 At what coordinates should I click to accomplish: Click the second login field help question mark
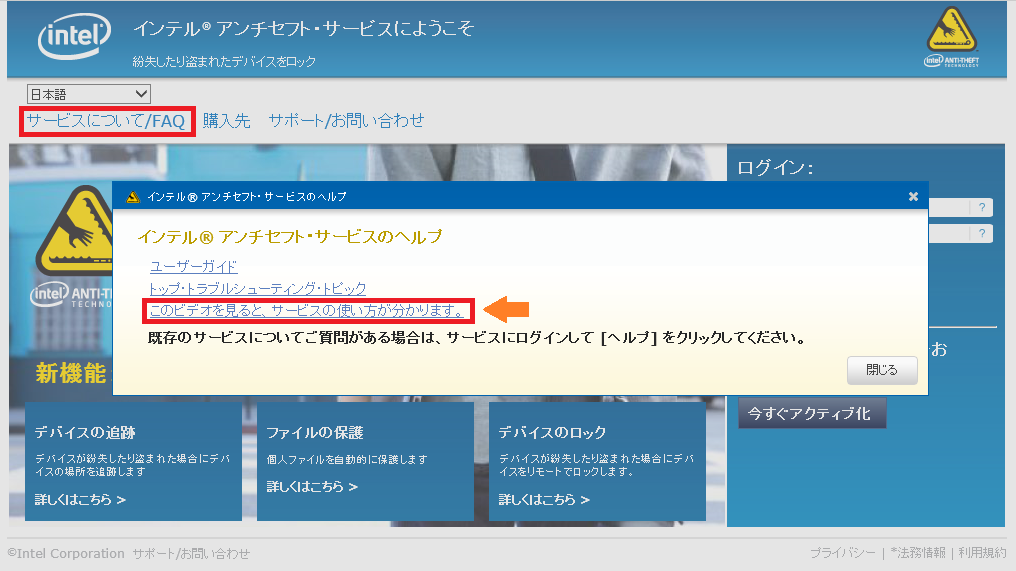click(982, 233)
